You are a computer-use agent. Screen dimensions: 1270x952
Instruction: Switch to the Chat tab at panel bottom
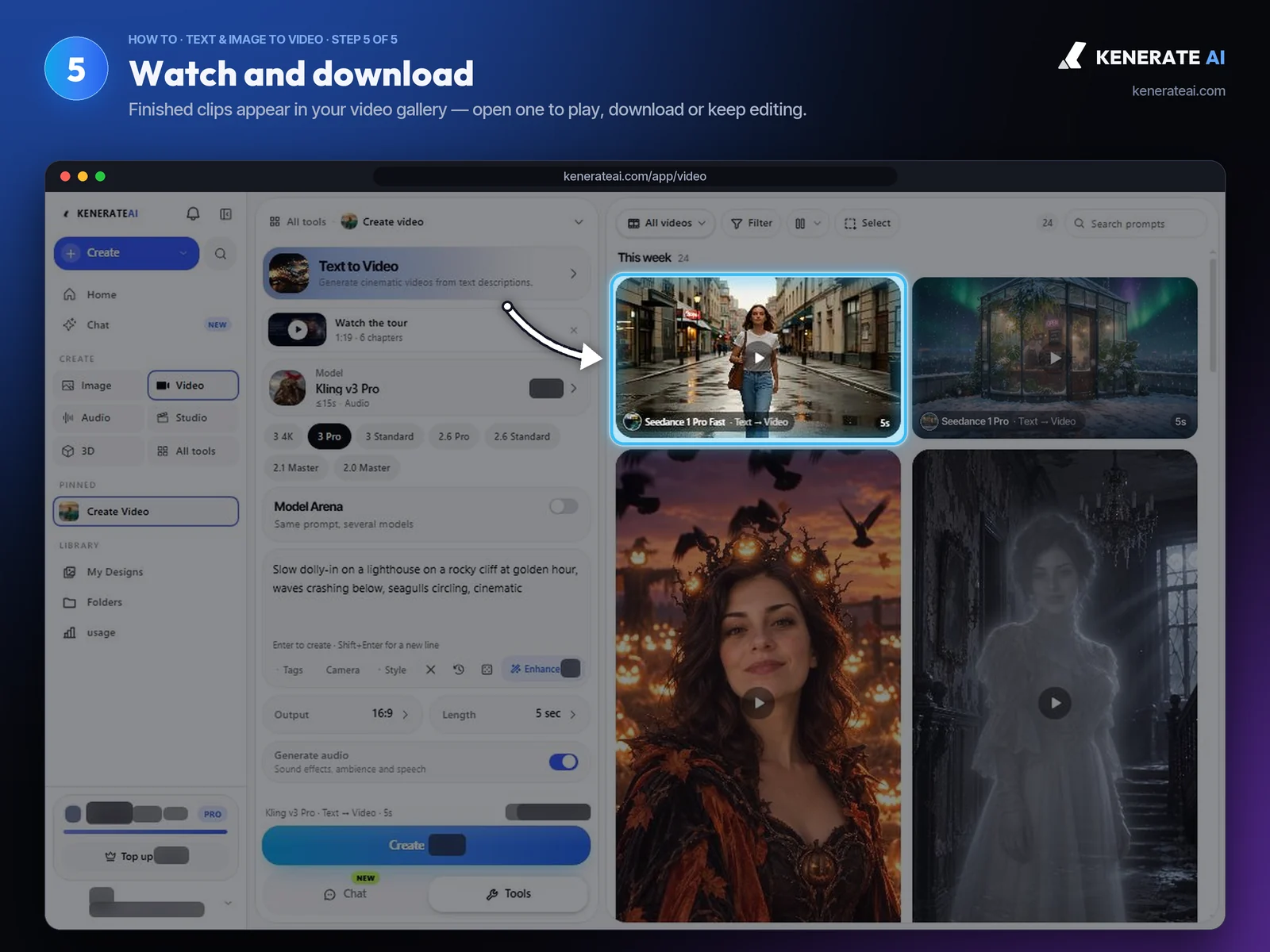coord(345,894)
